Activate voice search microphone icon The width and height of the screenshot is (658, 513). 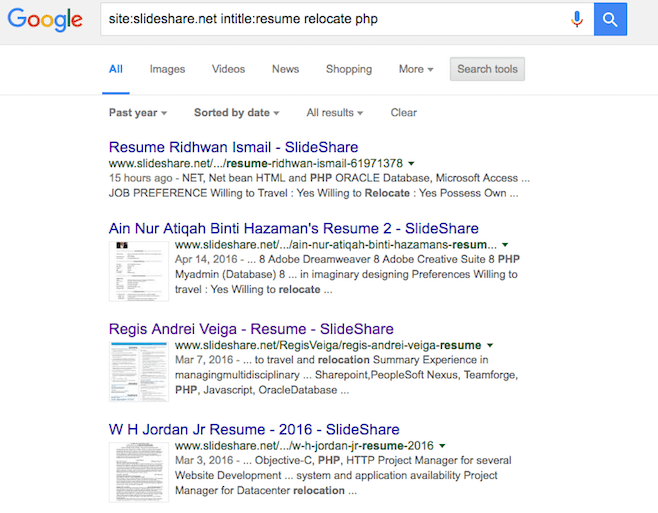[577, 19]
